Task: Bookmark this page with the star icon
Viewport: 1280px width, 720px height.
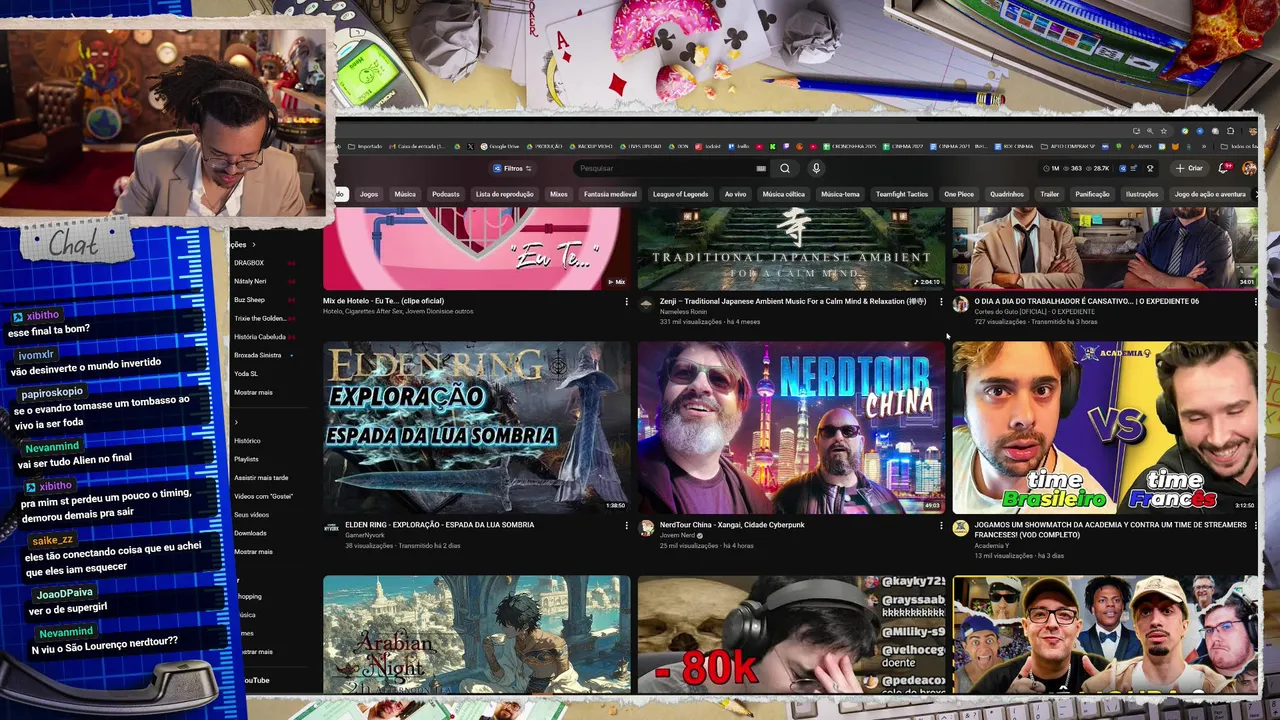Action: (x=1165, y=131)
